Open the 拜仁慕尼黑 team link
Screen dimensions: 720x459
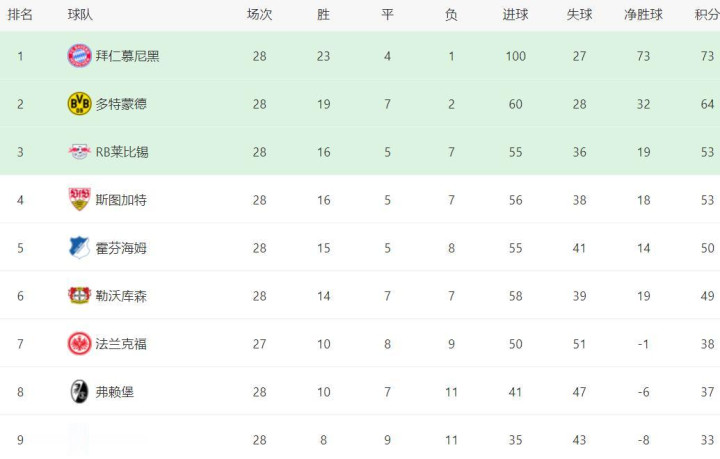[127, 56]
